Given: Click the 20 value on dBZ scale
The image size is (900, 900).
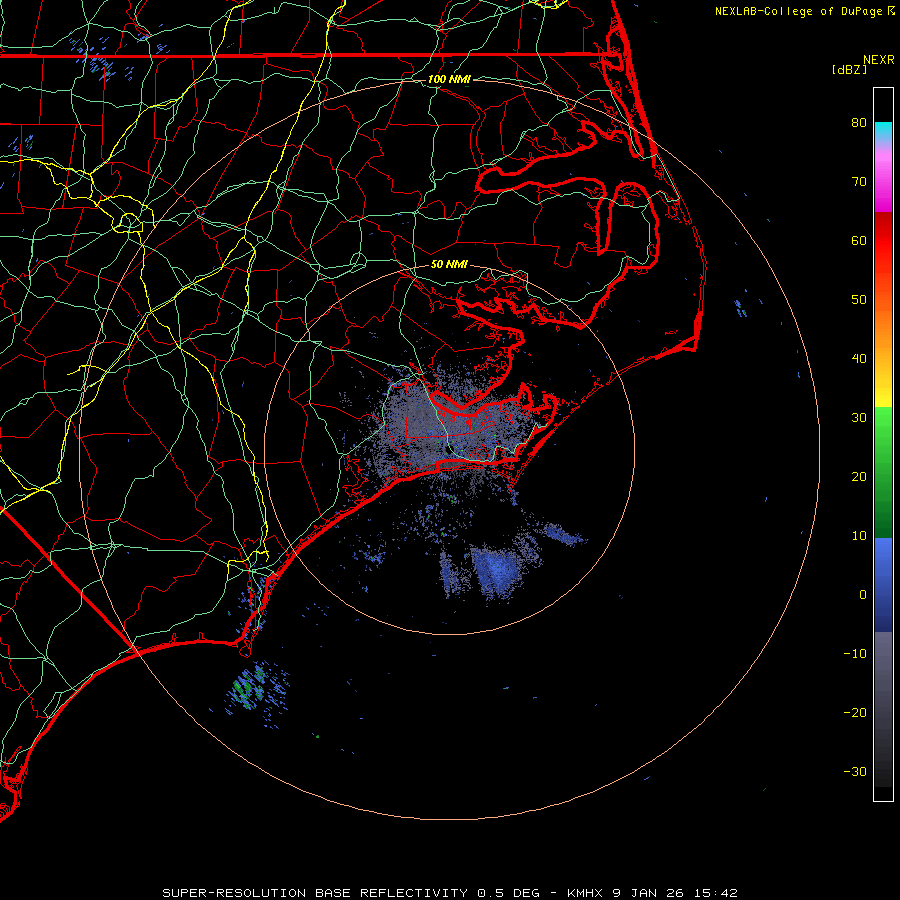Looking at the screenshot, I should pyautogui.click(x=859, y=477).
